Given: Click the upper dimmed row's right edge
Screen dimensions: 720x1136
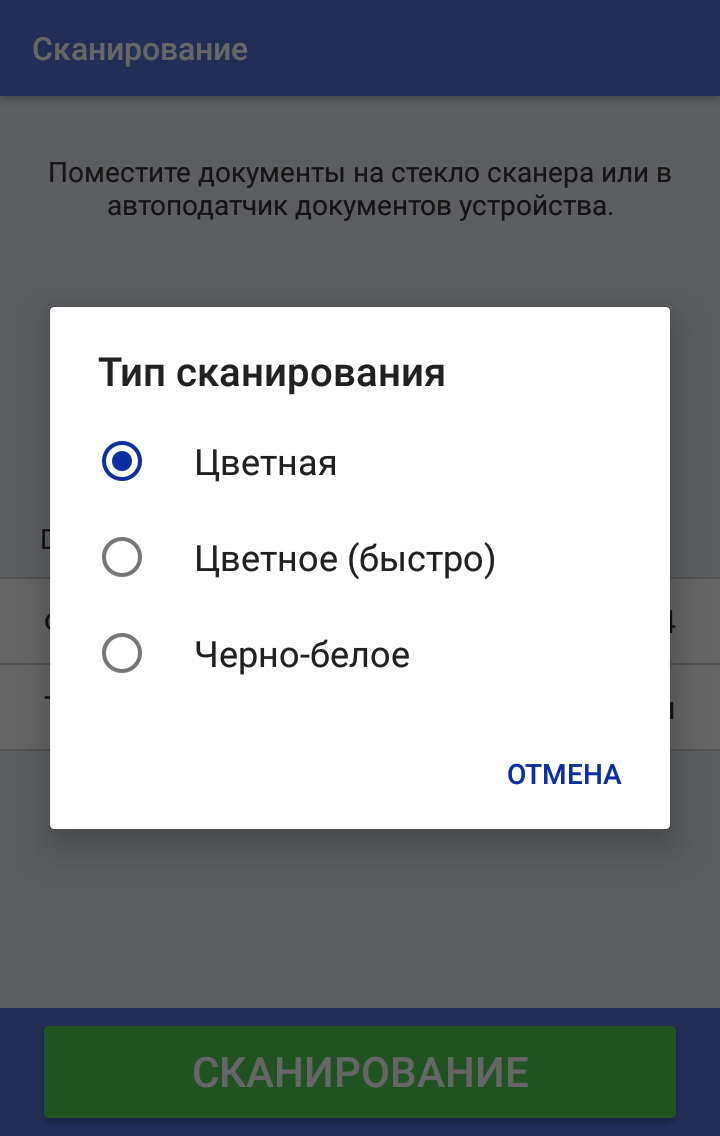Looking at the screenshot, I should coord(694,622).
